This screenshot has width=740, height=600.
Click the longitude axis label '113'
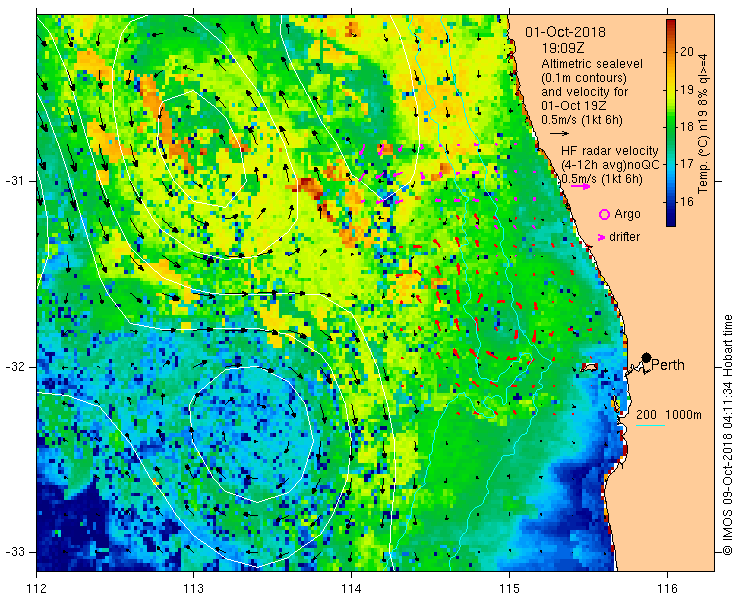point(193,588)
